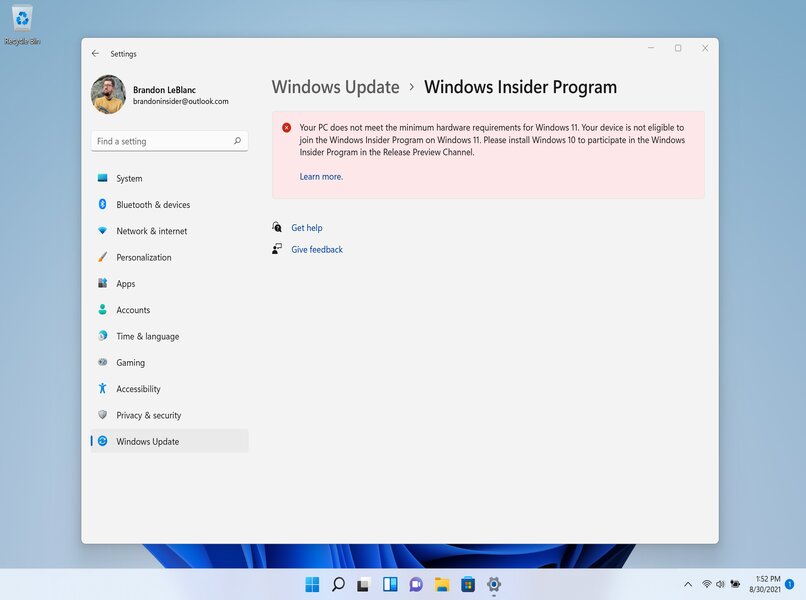Open Gaming settings
806x600 pixels.
[131, 362]
